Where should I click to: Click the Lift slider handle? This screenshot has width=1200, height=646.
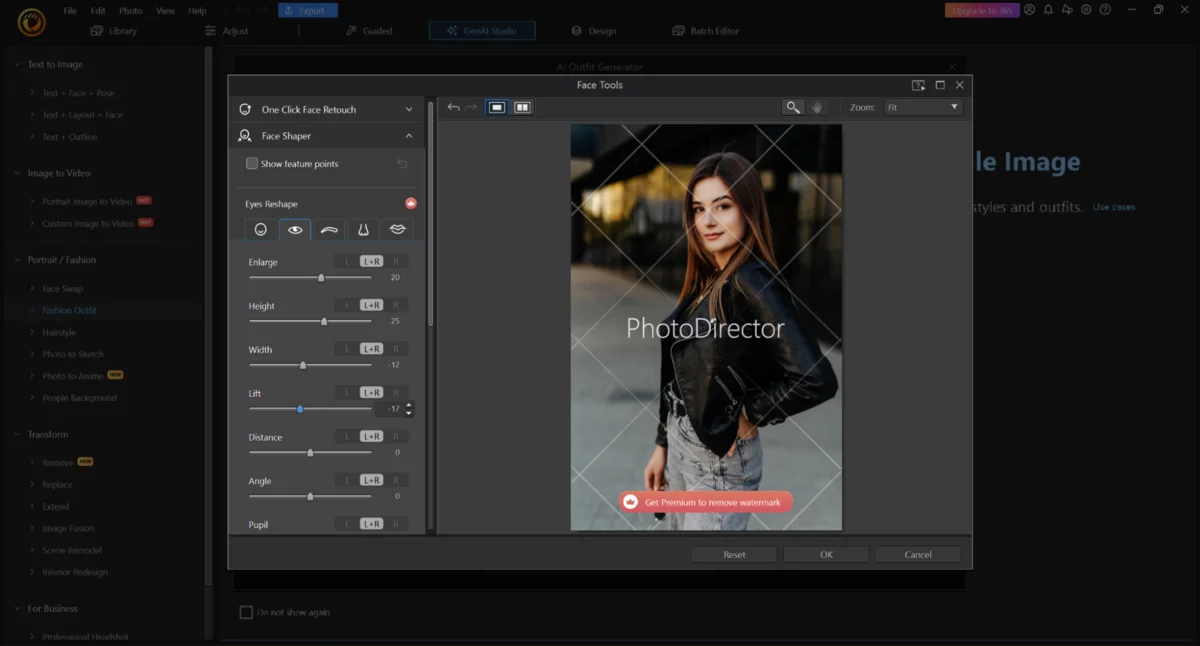[x=300, y=409]
